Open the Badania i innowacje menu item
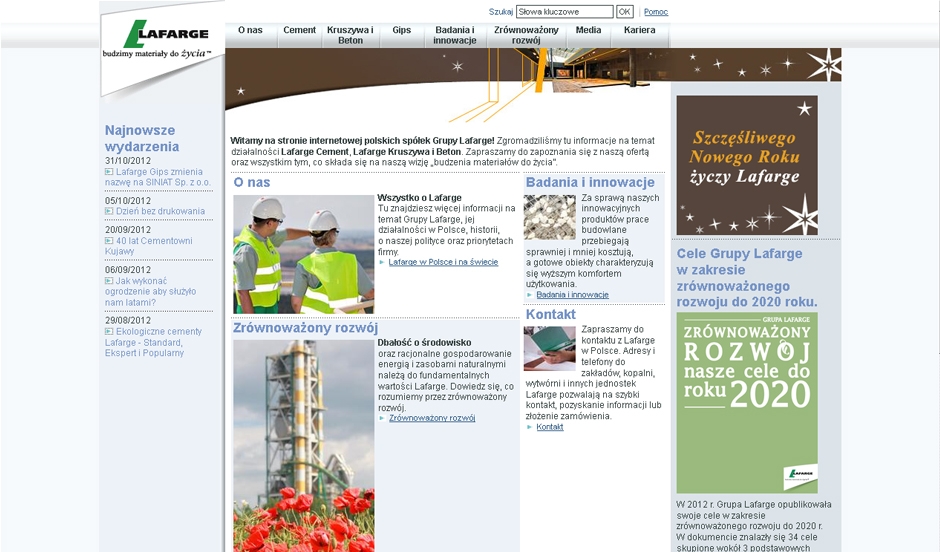 click(455, 35)
